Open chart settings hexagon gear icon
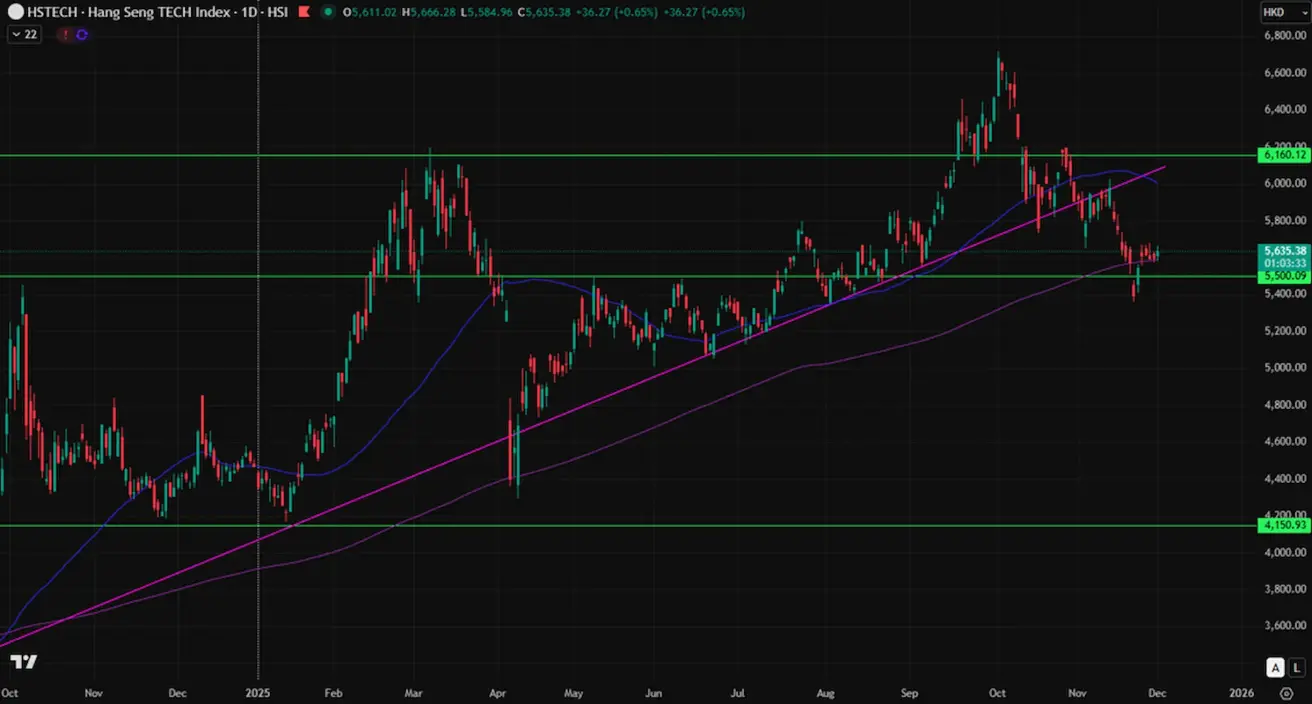This screenshot has width=1312, height=704. coord(1286,692)
